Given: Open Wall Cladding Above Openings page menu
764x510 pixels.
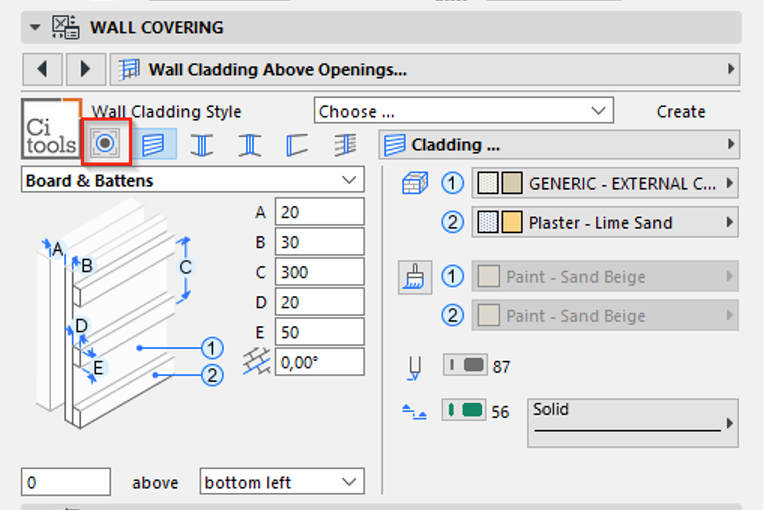Looking at the screenshot, I should pyautogui.click(x=424, y=69).
